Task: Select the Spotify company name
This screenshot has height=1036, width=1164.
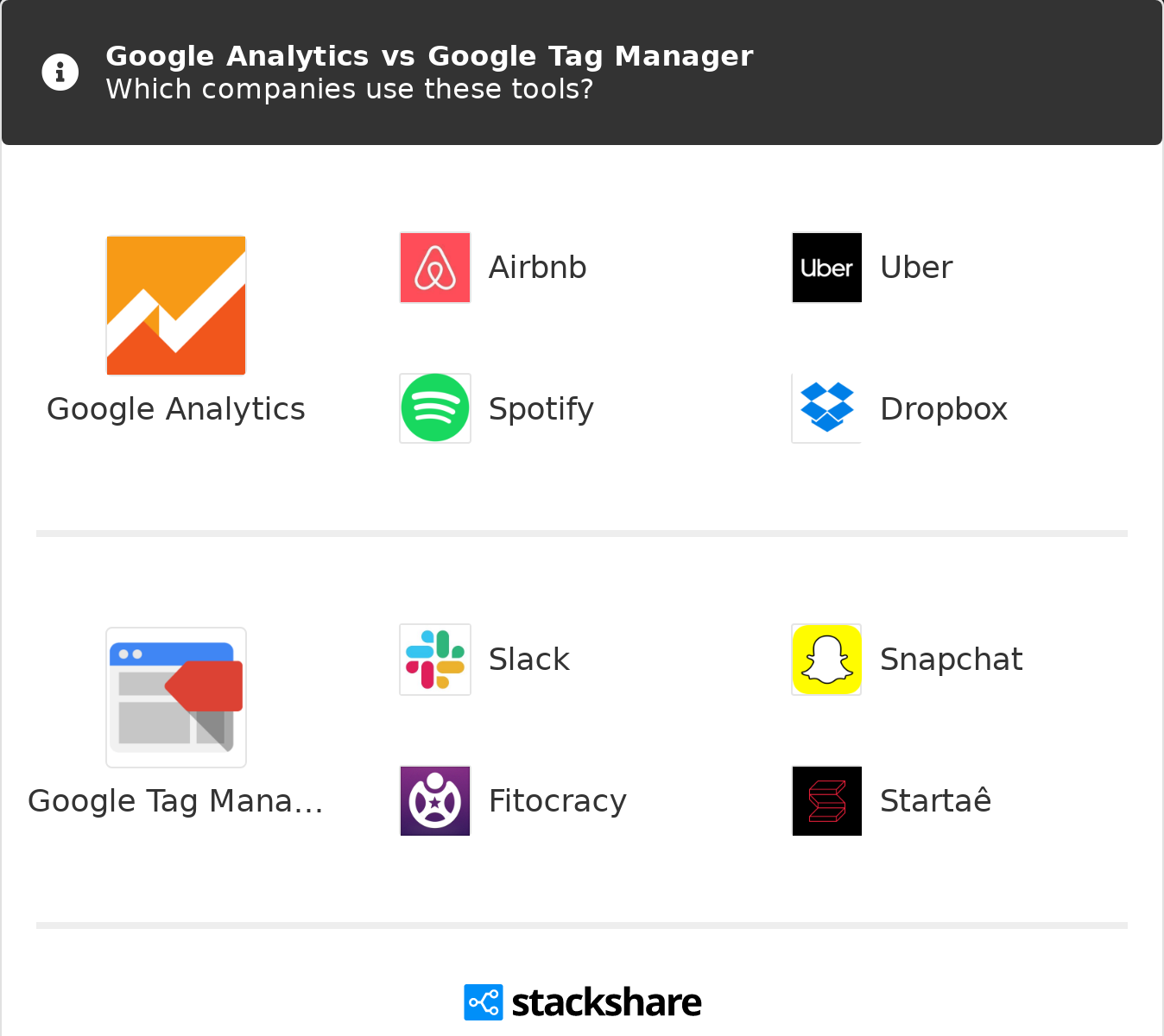Action: pyautogui.click(x=541, y=409)
